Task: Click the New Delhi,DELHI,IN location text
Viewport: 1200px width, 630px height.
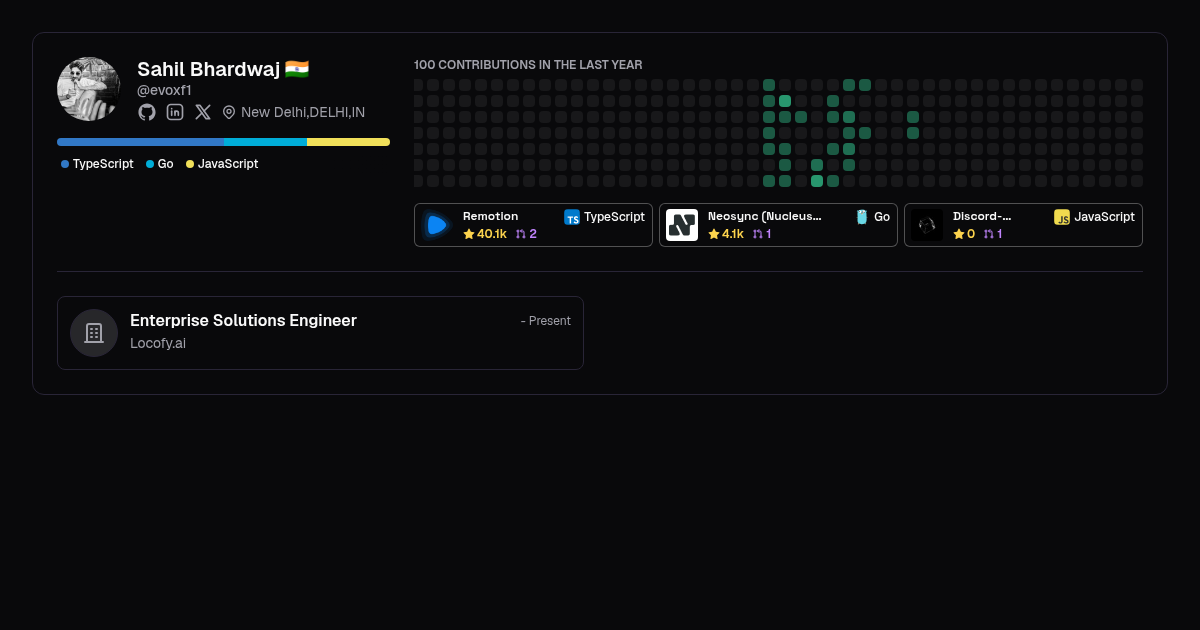Action: pyautogui.click(x=303, y=112)
